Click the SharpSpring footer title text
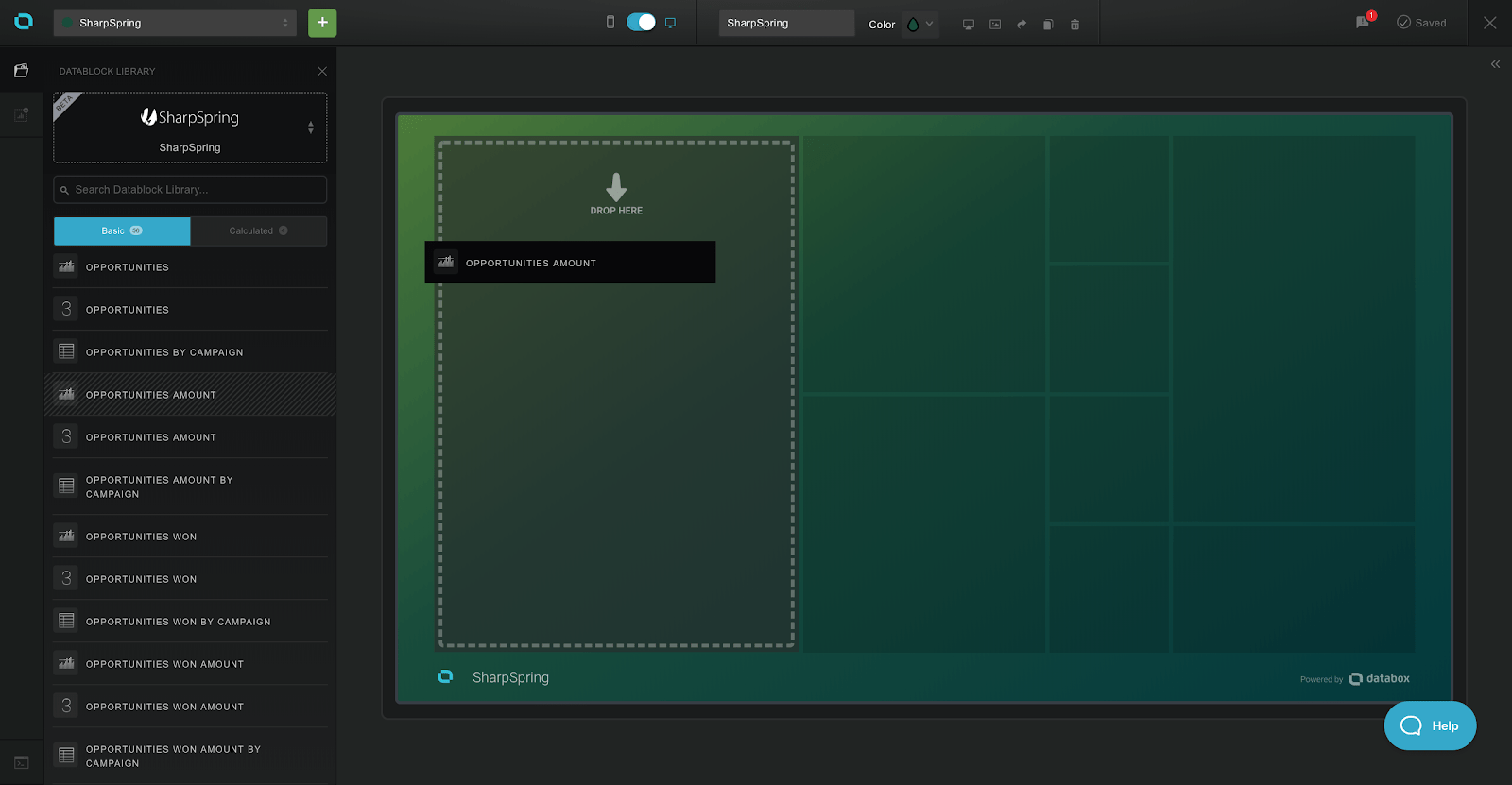This screenshot has width=1512, height=785. click(510, 677)
